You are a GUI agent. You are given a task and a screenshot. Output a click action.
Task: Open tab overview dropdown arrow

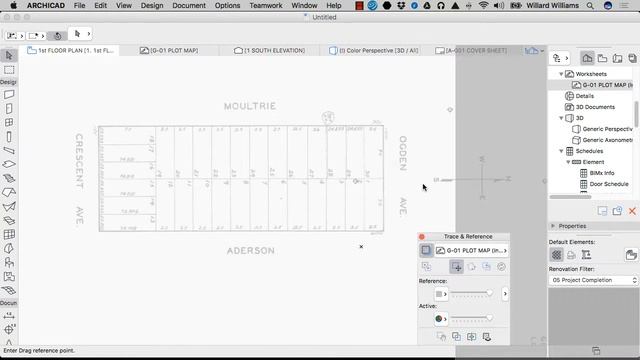542,51
